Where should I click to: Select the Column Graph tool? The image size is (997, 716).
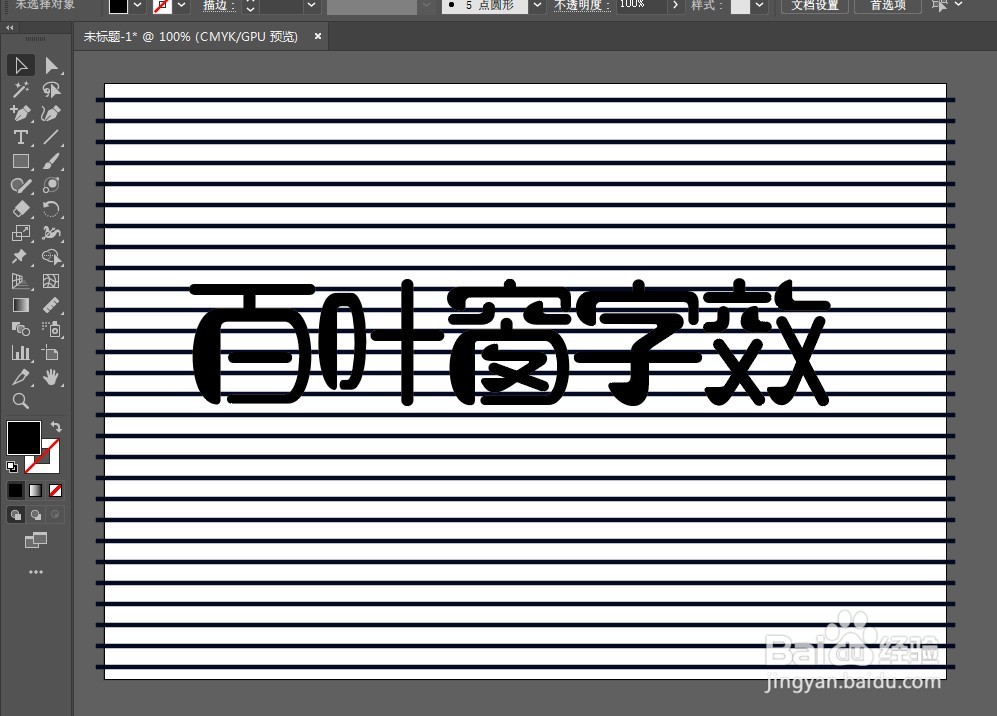click(20, 353)
